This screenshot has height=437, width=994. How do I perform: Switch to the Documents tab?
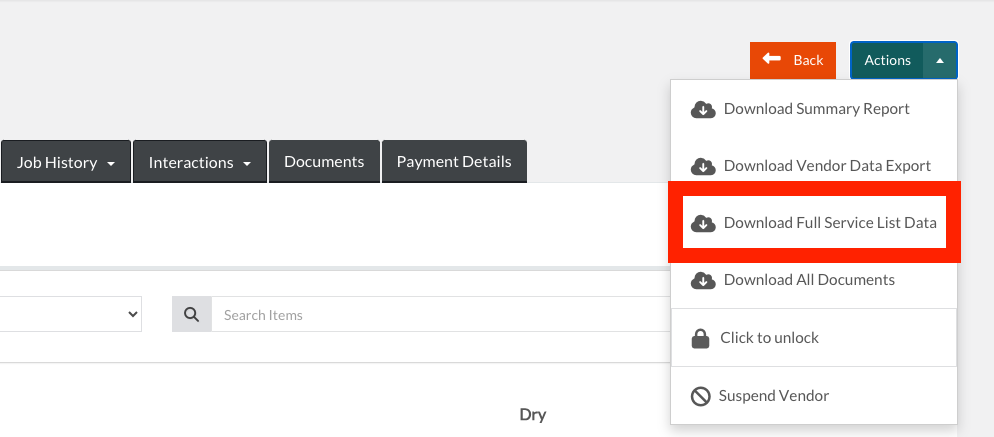click(324, 161)
